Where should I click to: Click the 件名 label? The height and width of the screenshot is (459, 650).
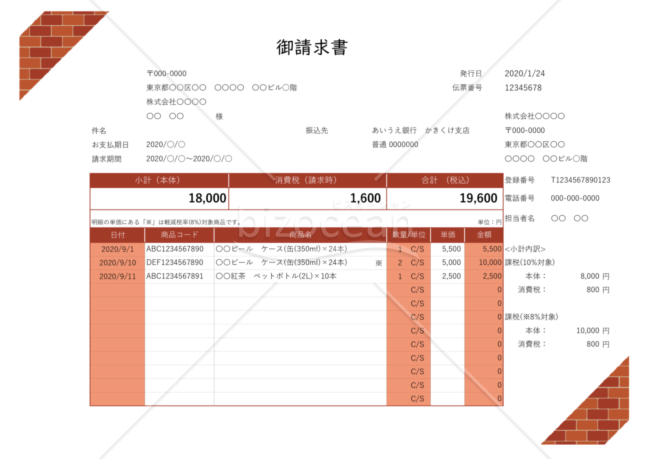[99, 131]
